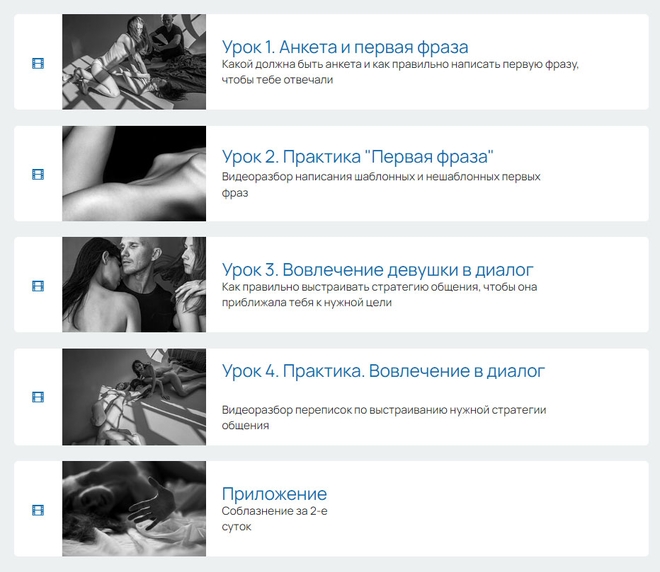Click the film icon beside Урок 4
Image resolution: width=660 pixels, height=572 pixels.
[x=38, y=397]
